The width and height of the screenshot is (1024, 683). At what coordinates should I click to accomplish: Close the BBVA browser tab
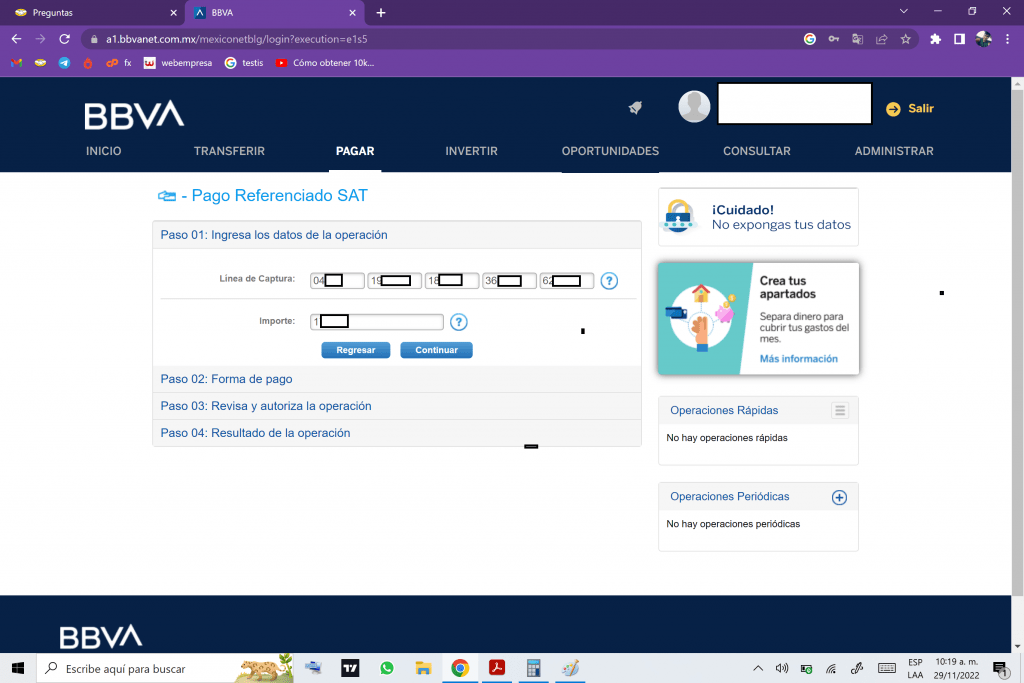pyautogui.click(x=352, y=12)
